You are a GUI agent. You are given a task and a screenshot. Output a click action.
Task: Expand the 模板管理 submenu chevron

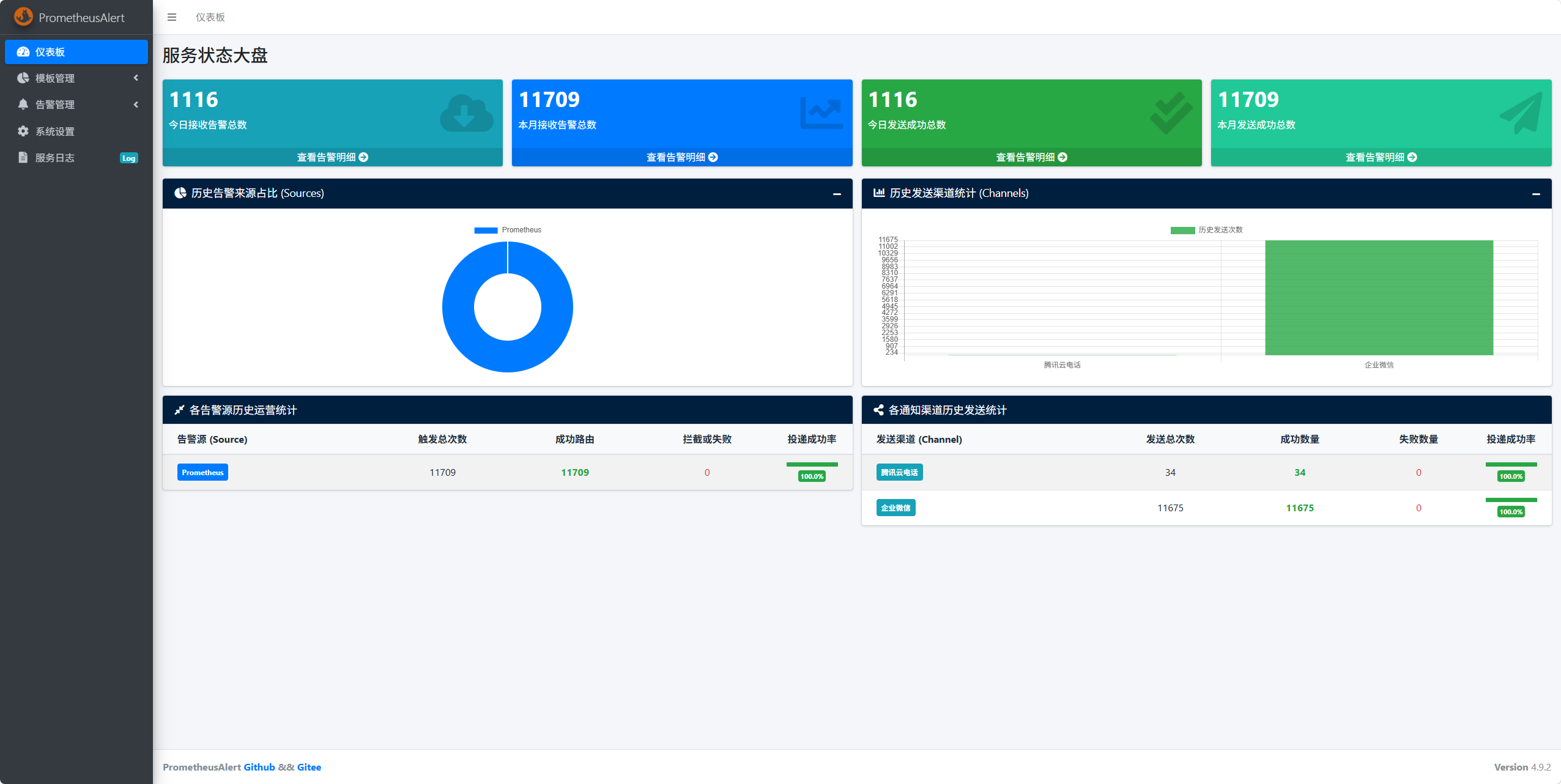point(136,78)
